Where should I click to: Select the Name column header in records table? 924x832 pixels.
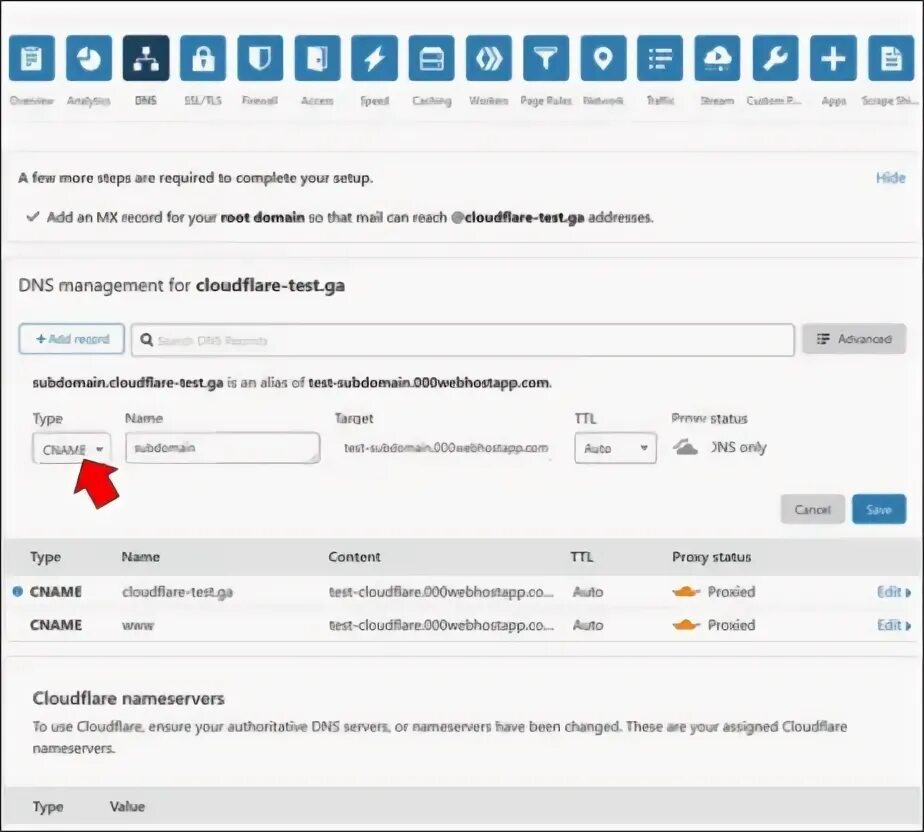tap(140, 557)
